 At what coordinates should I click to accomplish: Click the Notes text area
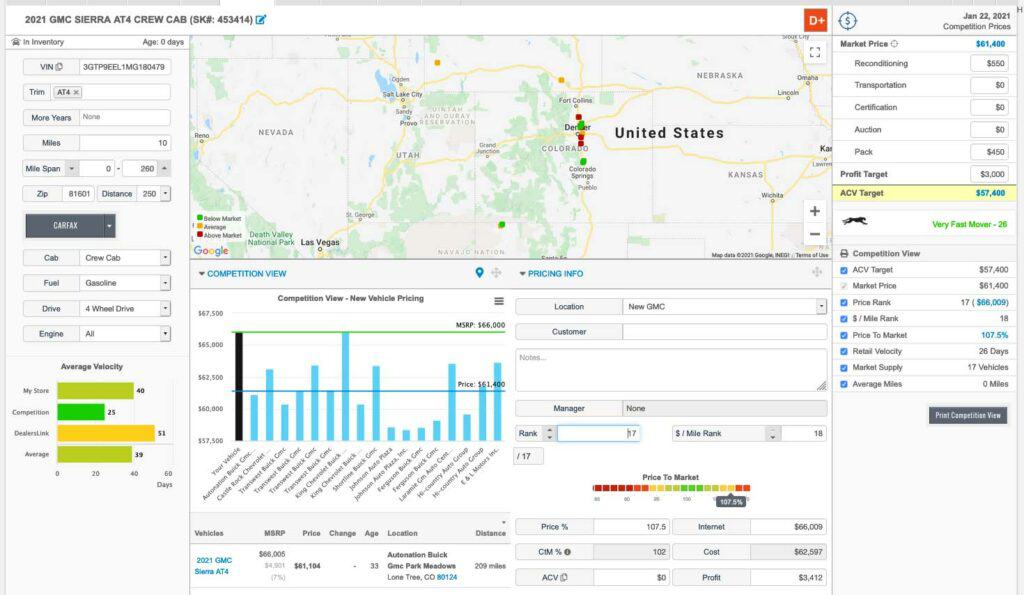[x=671, y=370]
